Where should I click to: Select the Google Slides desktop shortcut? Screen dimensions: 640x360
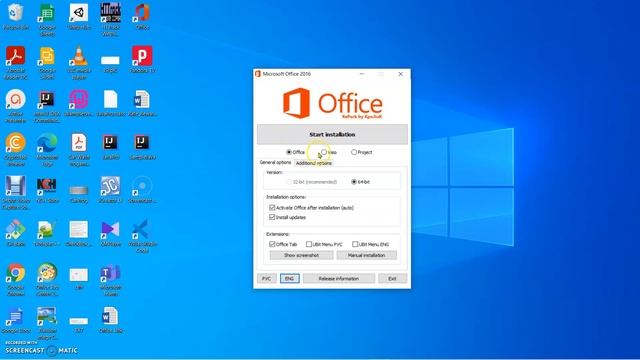tap(47, 62)
